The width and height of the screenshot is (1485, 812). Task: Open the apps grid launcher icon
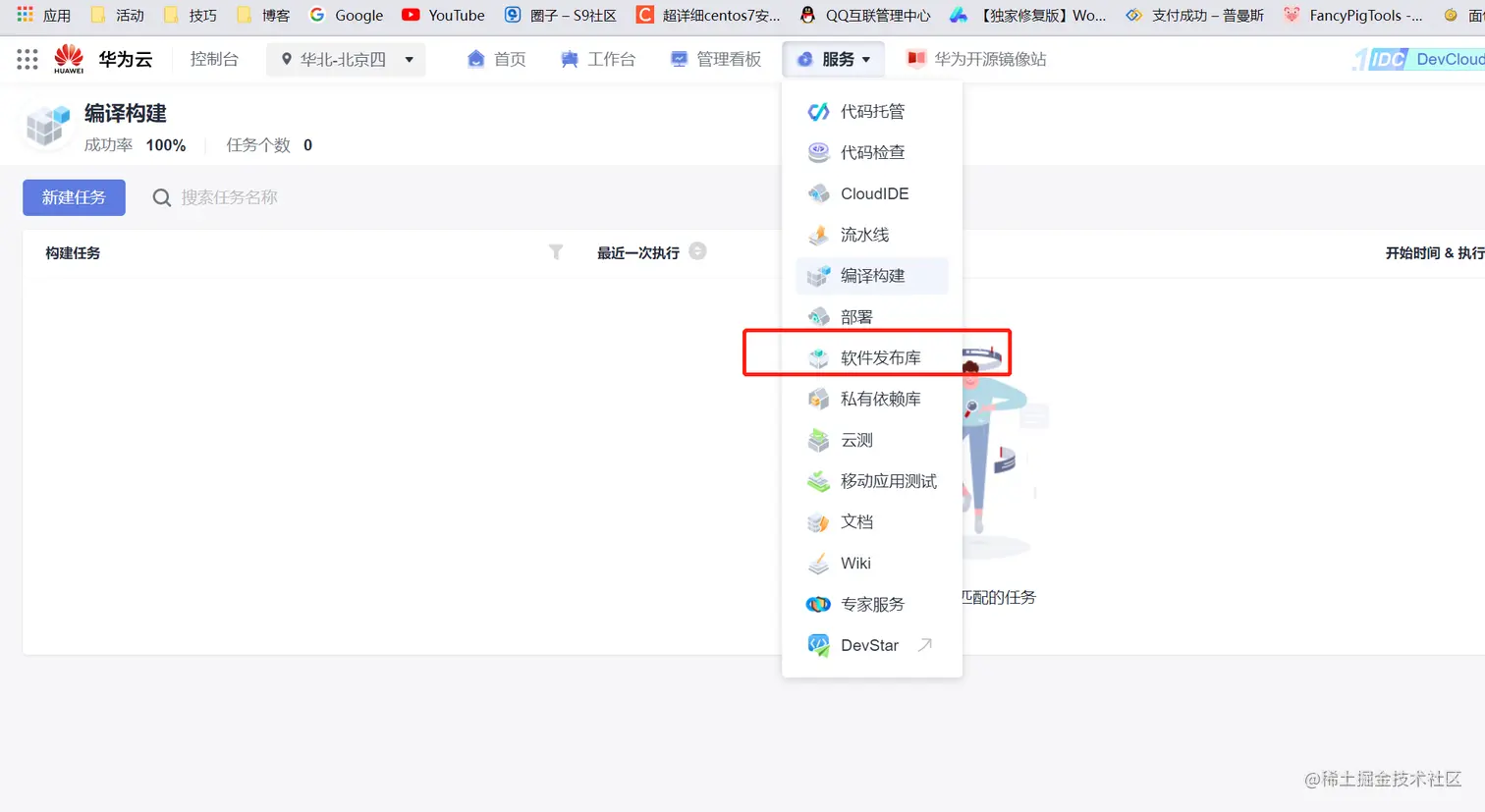pyautogui.click(x=27, y=60)
